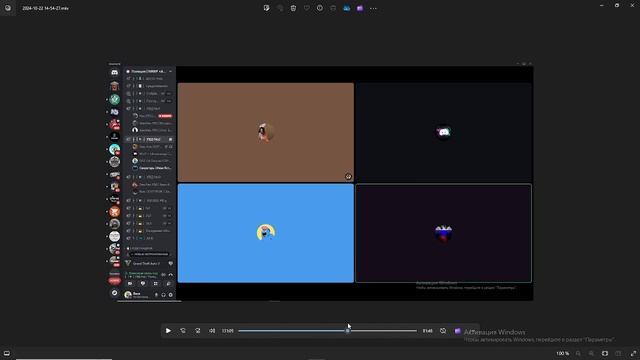Click the Photos app icon at top-left

8,8
